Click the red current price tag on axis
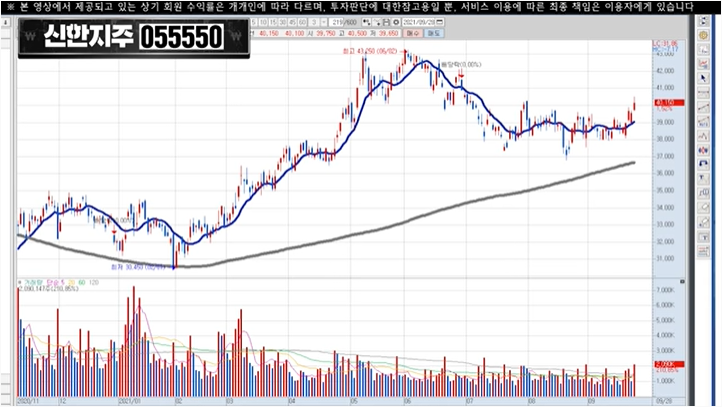Viewport: 722px width, 407px height. click(670, 103)
